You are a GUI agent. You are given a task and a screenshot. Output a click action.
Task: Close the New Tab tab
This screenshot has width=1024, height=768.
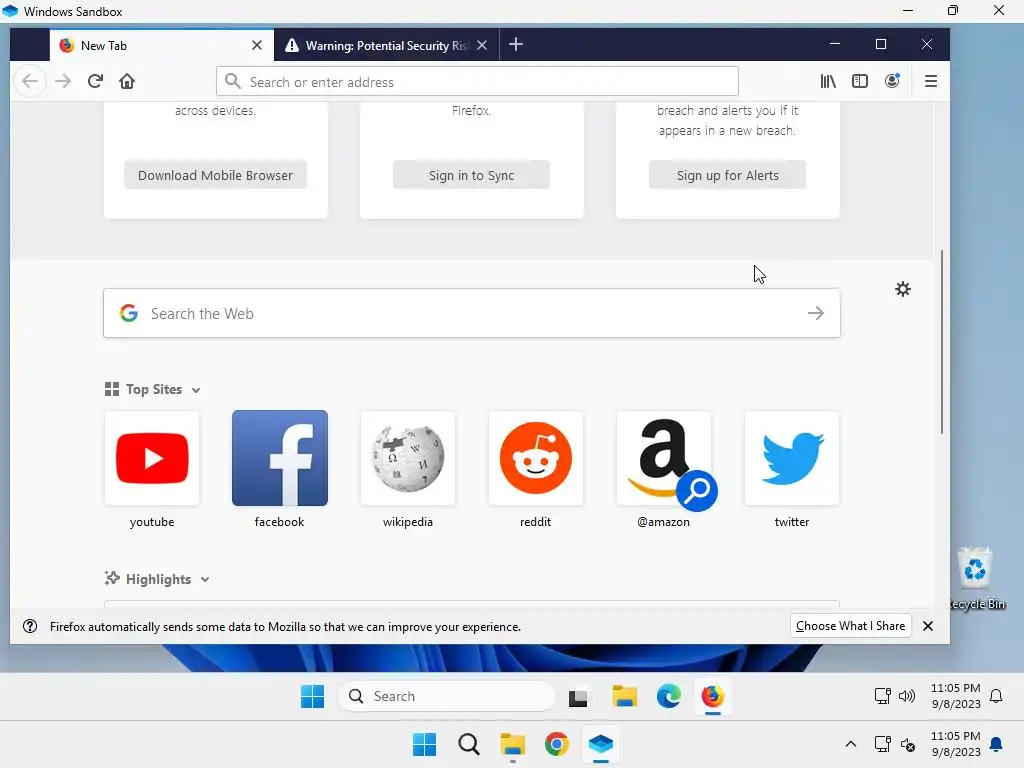(257, 45)
